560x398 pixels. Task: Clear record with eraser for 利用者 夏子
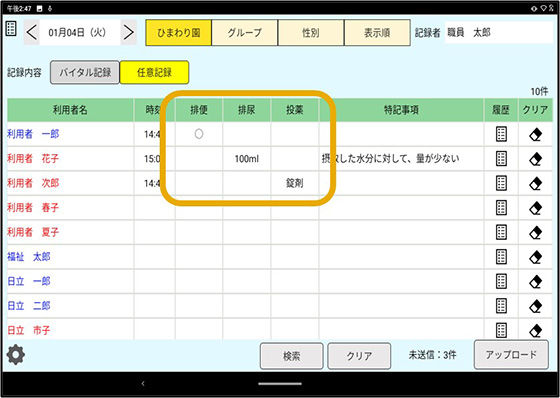535,233
